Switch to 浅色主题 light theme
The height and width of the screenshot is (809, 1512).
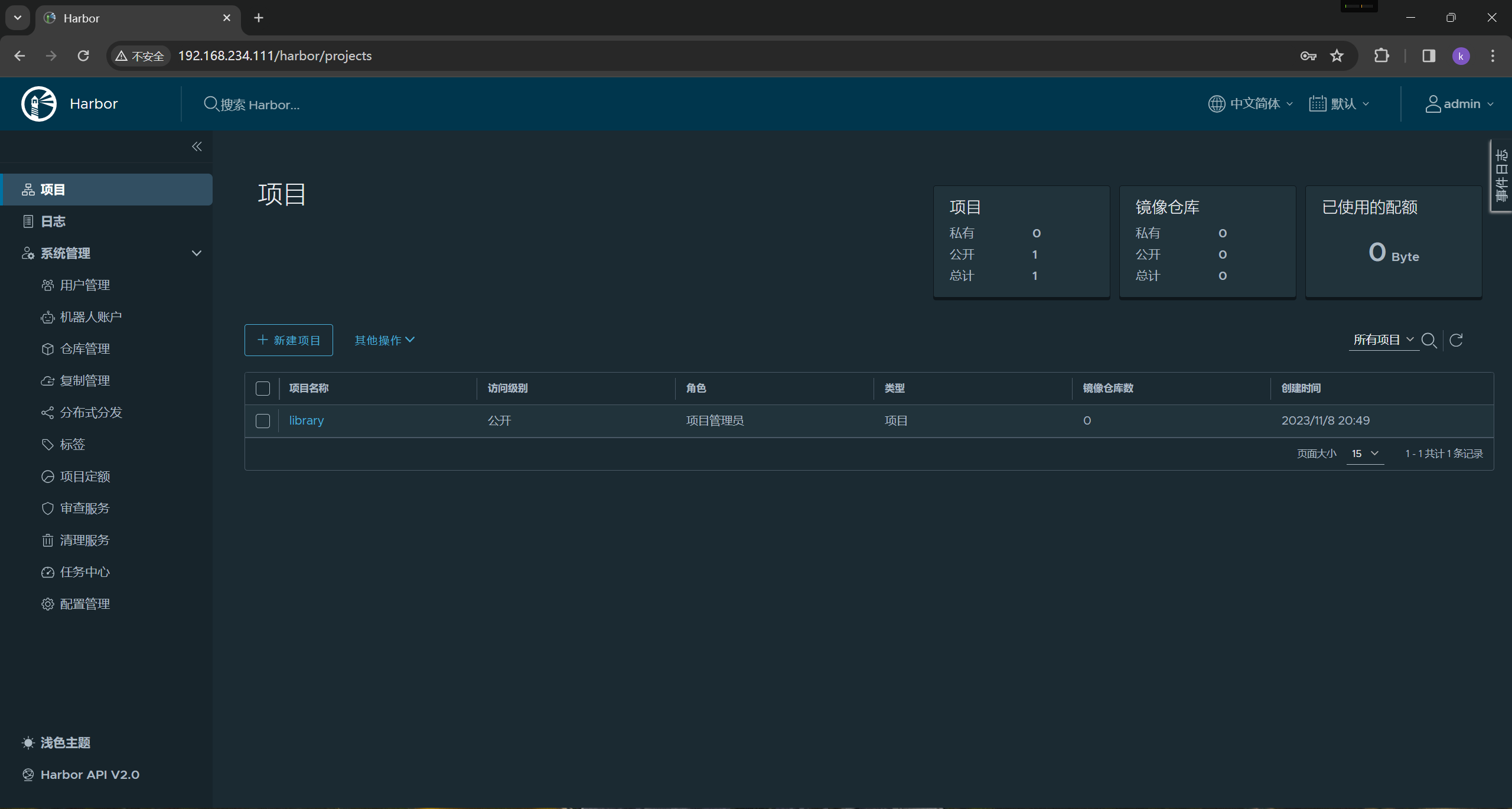point(64,743)
